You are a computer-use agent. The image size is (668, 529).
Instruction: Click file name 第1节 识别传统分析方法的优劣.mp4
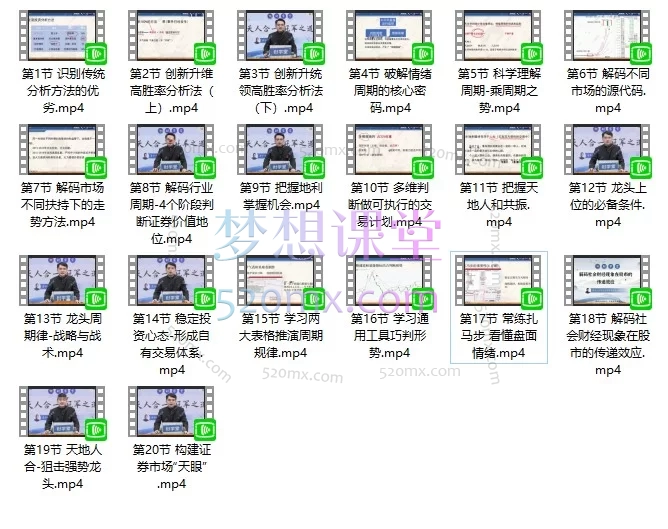63,91
